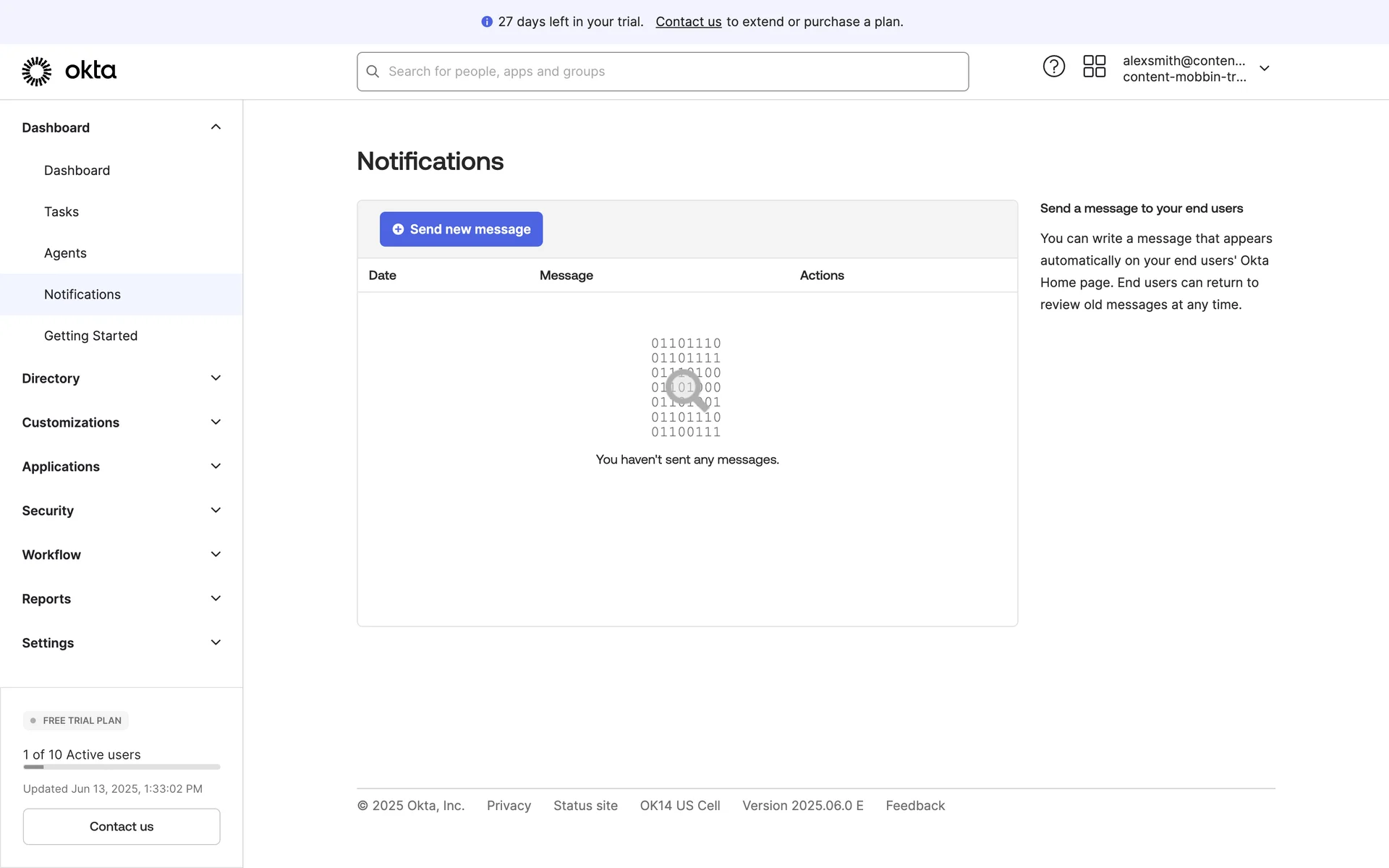Go to Tasks in sidebar

[61, 212]
